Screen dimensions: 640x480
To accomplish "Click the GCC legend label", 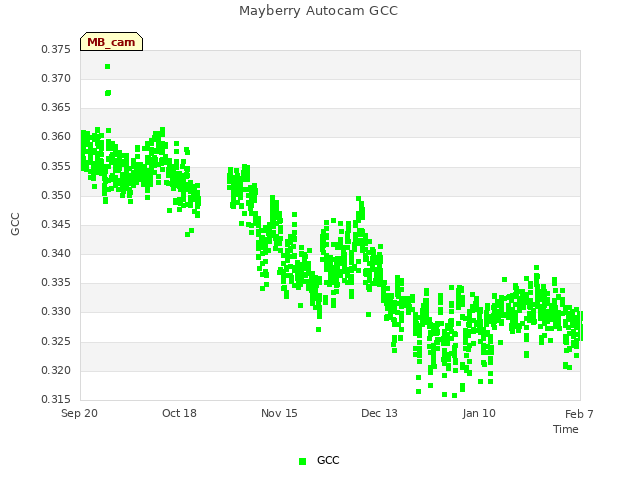I will (328, 460).
